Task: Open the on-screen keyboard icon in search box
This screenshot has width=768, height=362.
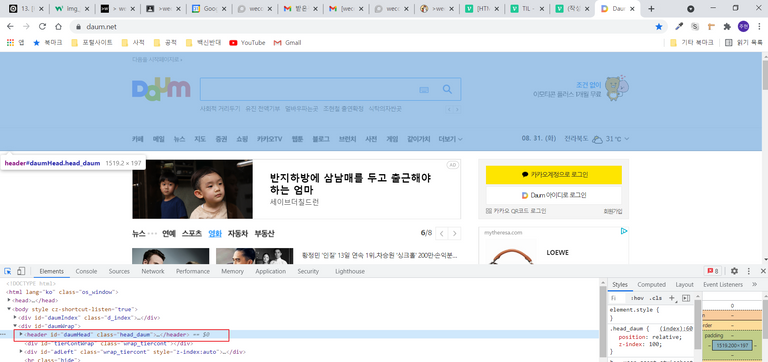Action: [x=424, y=90]
